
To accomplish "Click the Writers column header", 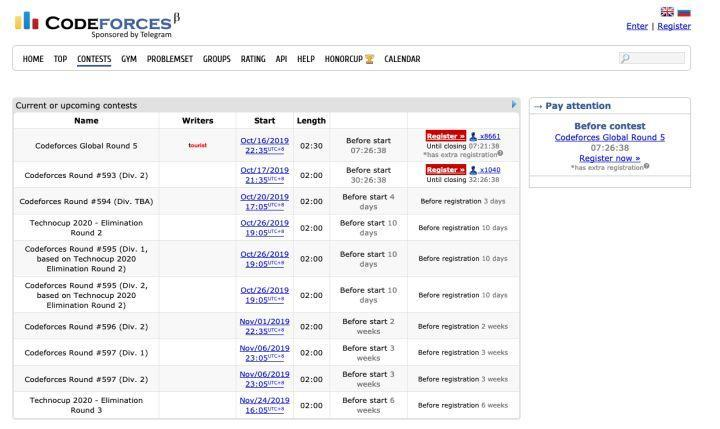I will click(197, 121).
